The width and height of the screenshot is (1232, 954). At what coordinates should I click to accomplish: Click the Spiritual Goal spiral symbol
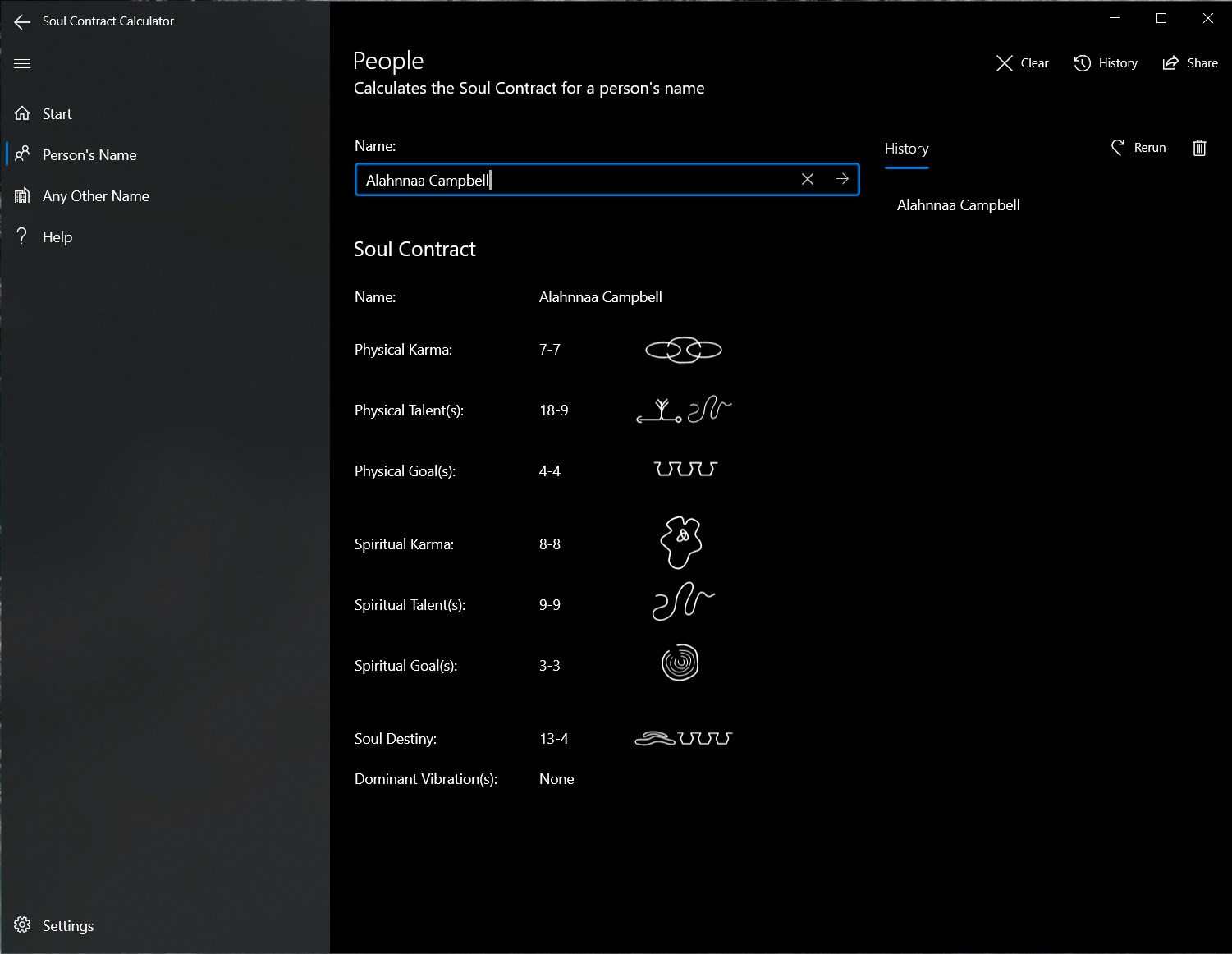[x=680, y=663]
